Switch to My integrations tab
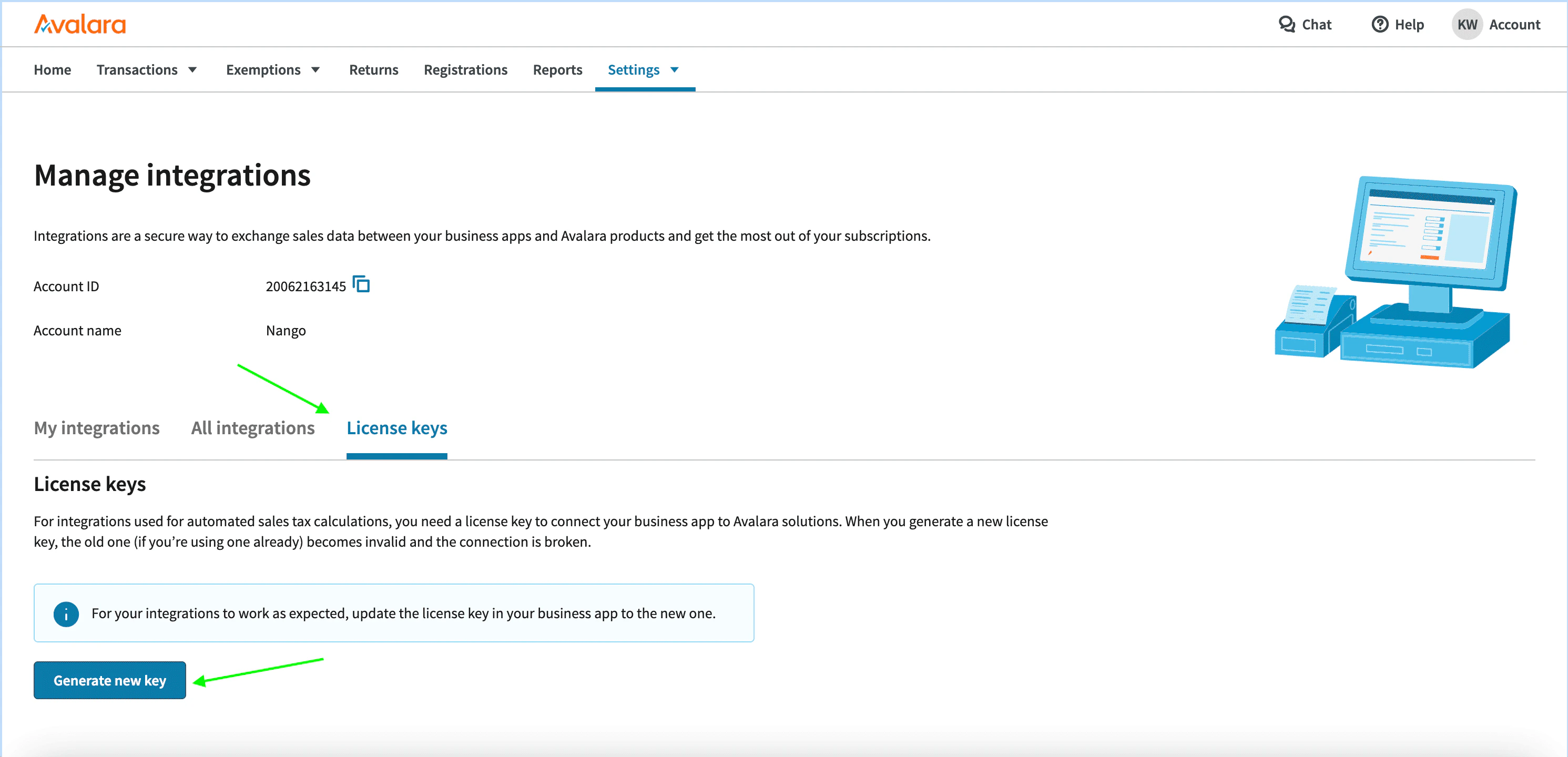Viewport: 1568px width, 757px height. pos(97,428)
